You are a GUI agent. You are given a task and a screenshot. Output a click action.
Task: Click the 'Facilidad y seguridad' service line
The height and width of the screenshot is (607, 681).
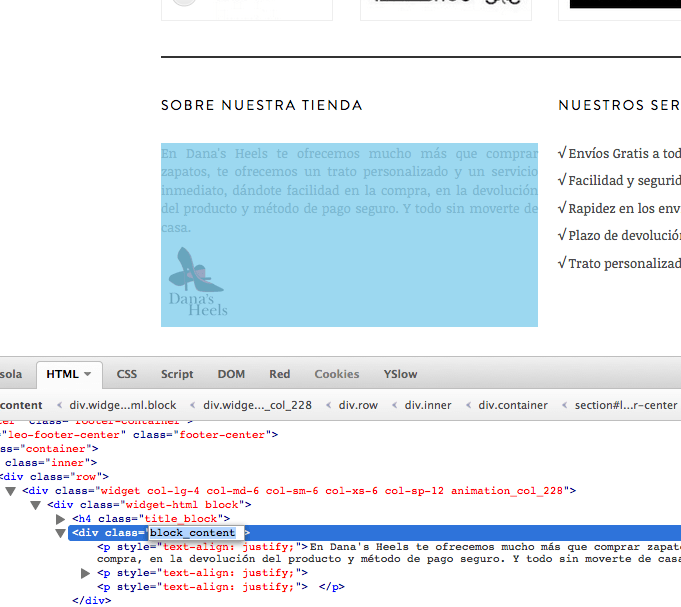pyautogui.click(x=619, y=180)
